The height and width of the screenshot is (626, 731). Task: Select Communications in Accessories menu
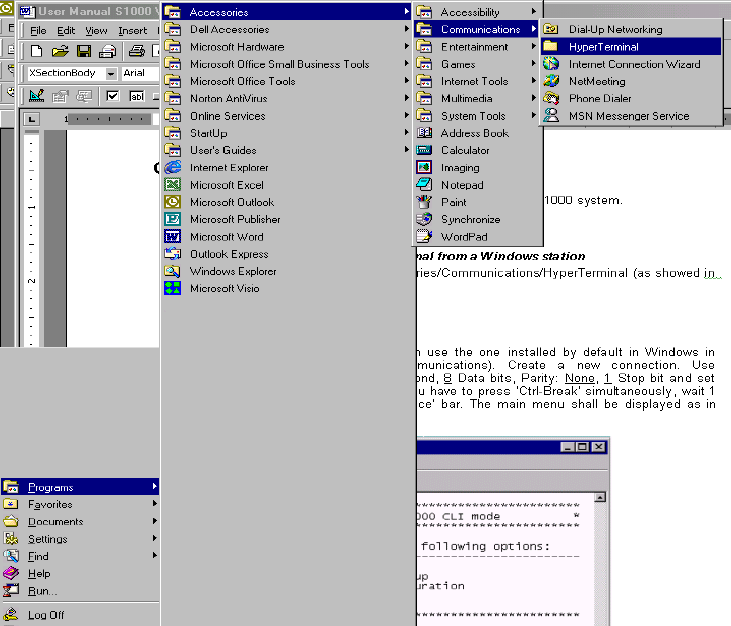[x=477, y=30]
